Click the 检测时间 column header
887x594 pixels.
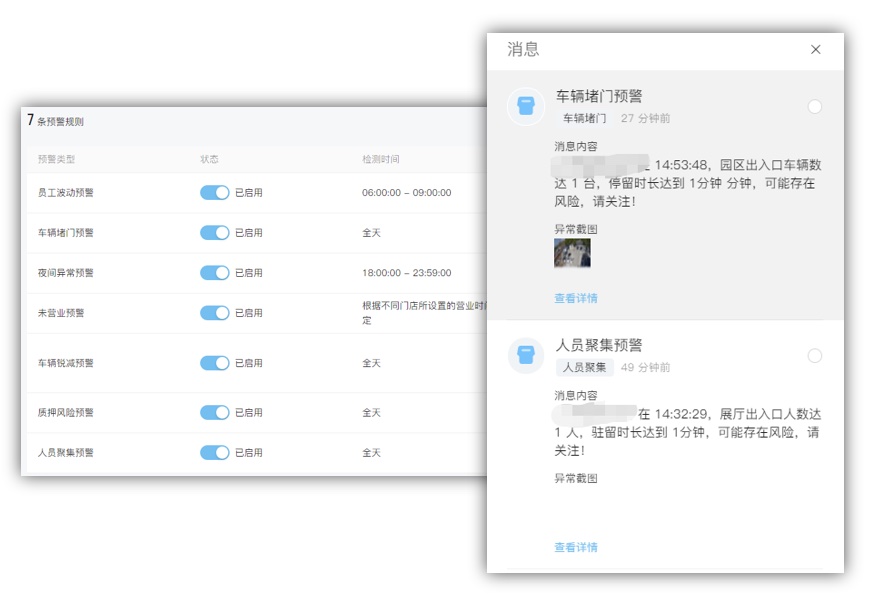point(381,159)
